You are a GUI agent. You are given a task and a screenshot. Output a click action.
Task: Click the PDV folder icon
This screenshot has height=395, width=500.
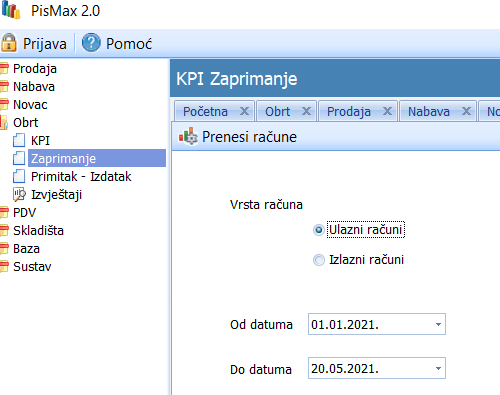(x=4, y=213)
